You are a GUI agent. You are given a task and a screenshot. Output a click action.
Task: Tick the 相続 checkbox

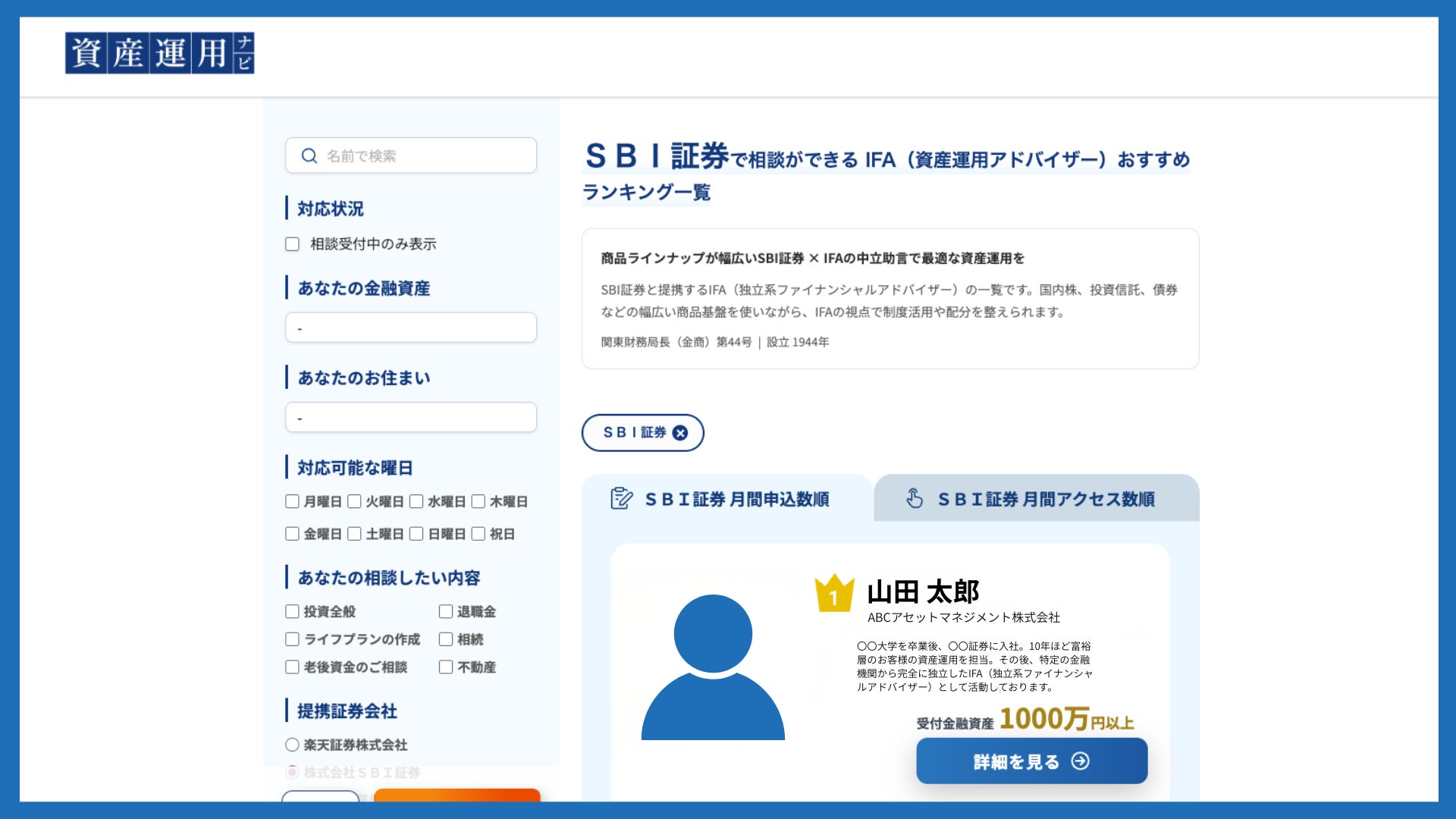446,639
